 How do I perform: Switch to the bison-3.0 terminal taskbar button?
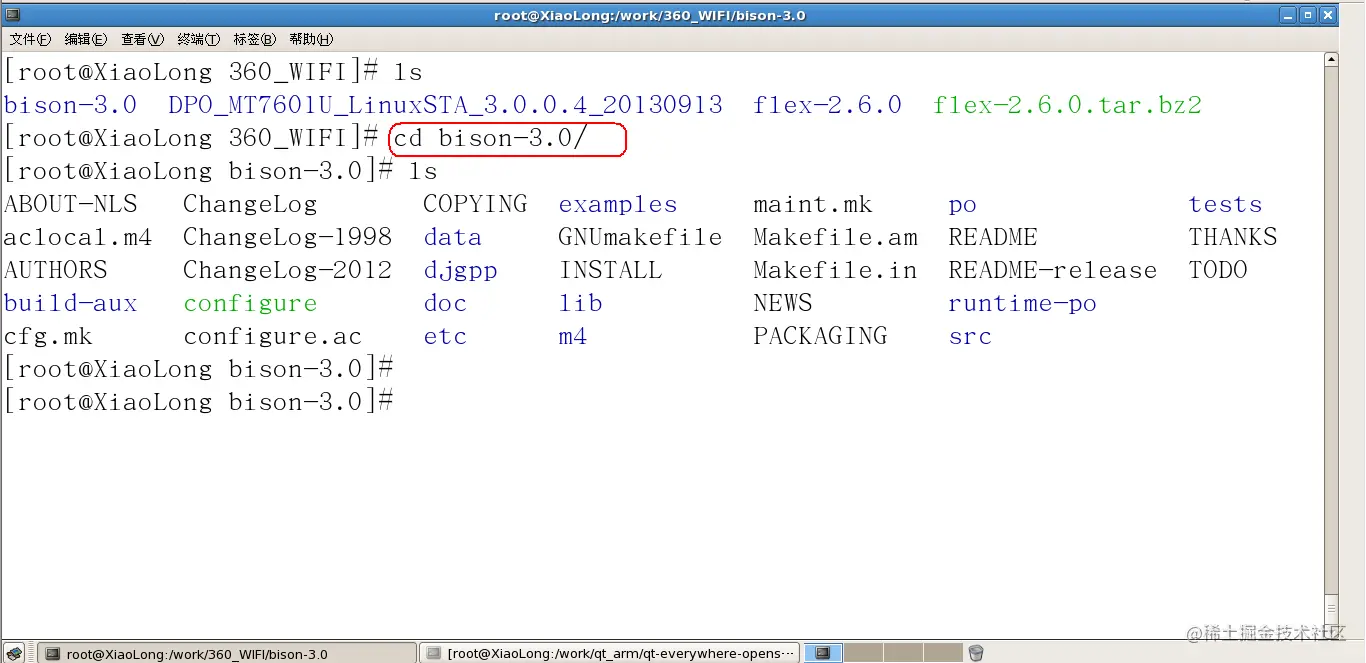tap(226, 654)
